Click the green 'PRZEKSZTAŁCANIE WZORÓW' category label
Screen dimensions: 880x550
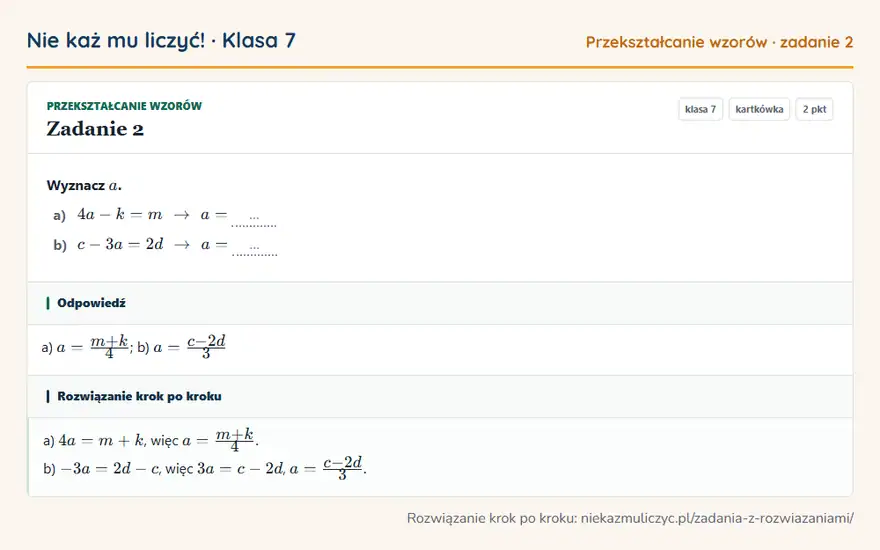(x=124, y=106)
